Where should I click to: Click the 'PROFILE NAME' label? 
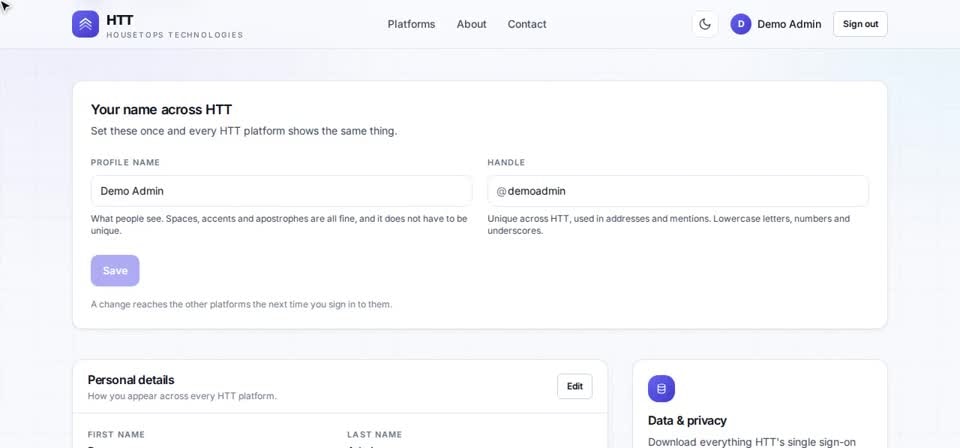click(126, 162)
